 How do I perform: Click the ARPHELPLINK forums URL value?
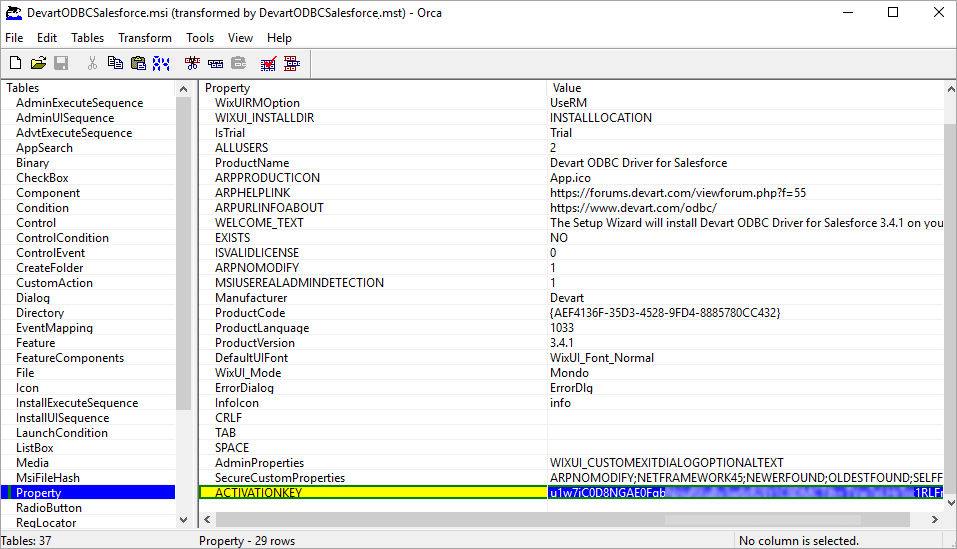click(x=677, y=193)
